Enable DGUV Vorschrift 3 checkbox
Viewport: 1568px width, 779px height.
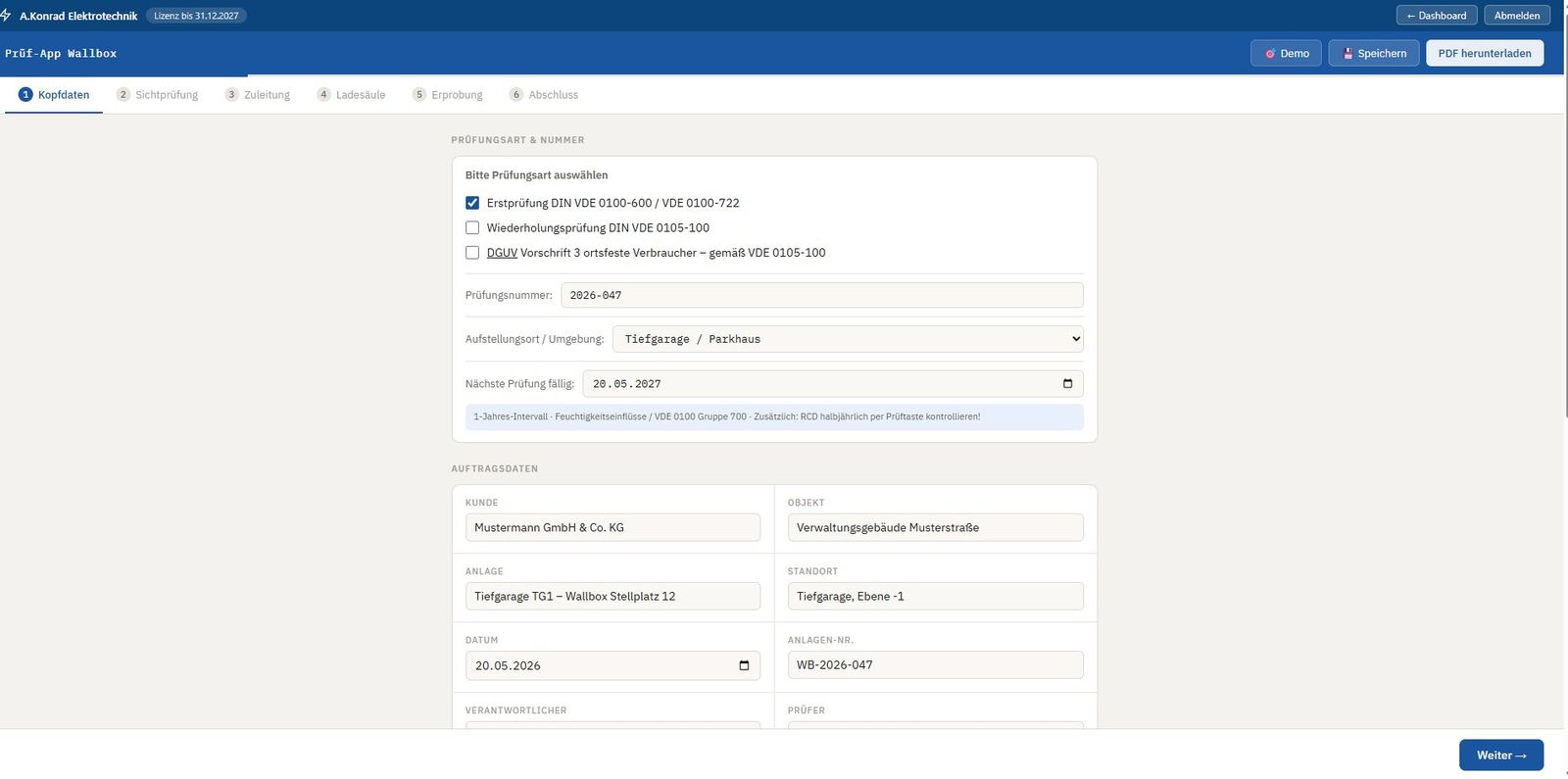coord(472,252)
